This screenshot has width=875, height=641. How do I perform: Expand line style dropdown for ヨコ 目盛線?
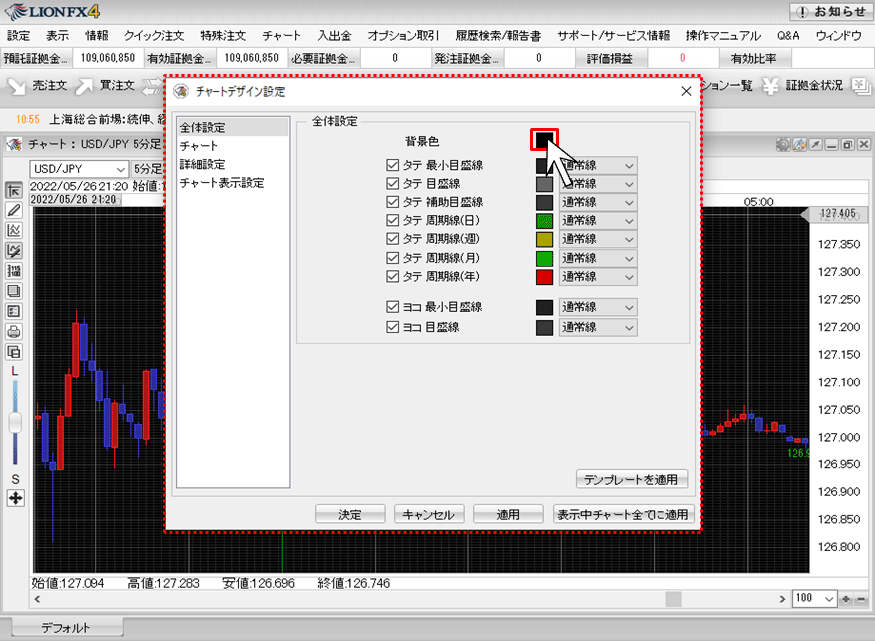coord(598,327)
